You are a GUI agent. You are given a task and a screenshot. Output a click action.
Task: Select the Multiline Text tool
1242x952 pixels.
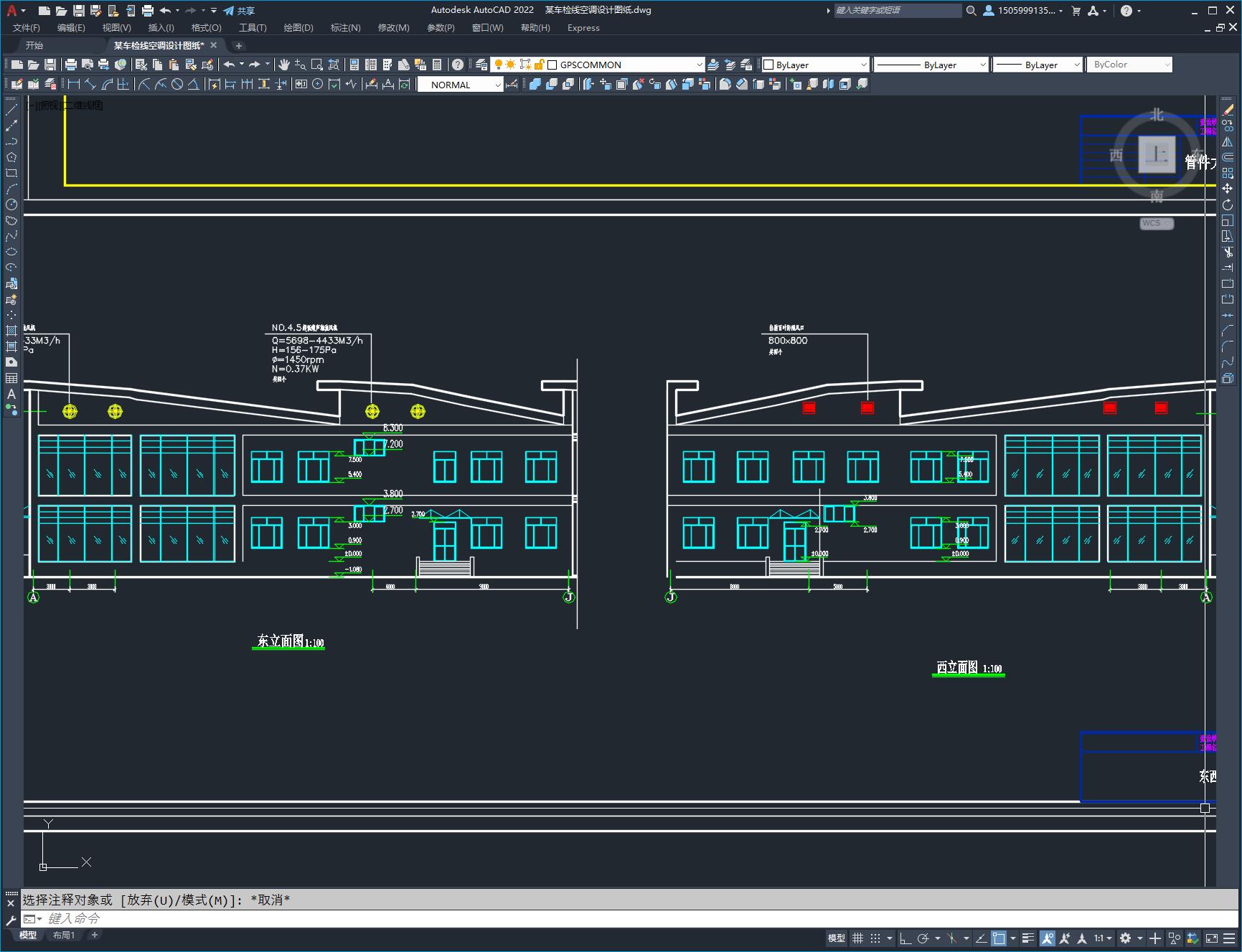tap(11, 394)
